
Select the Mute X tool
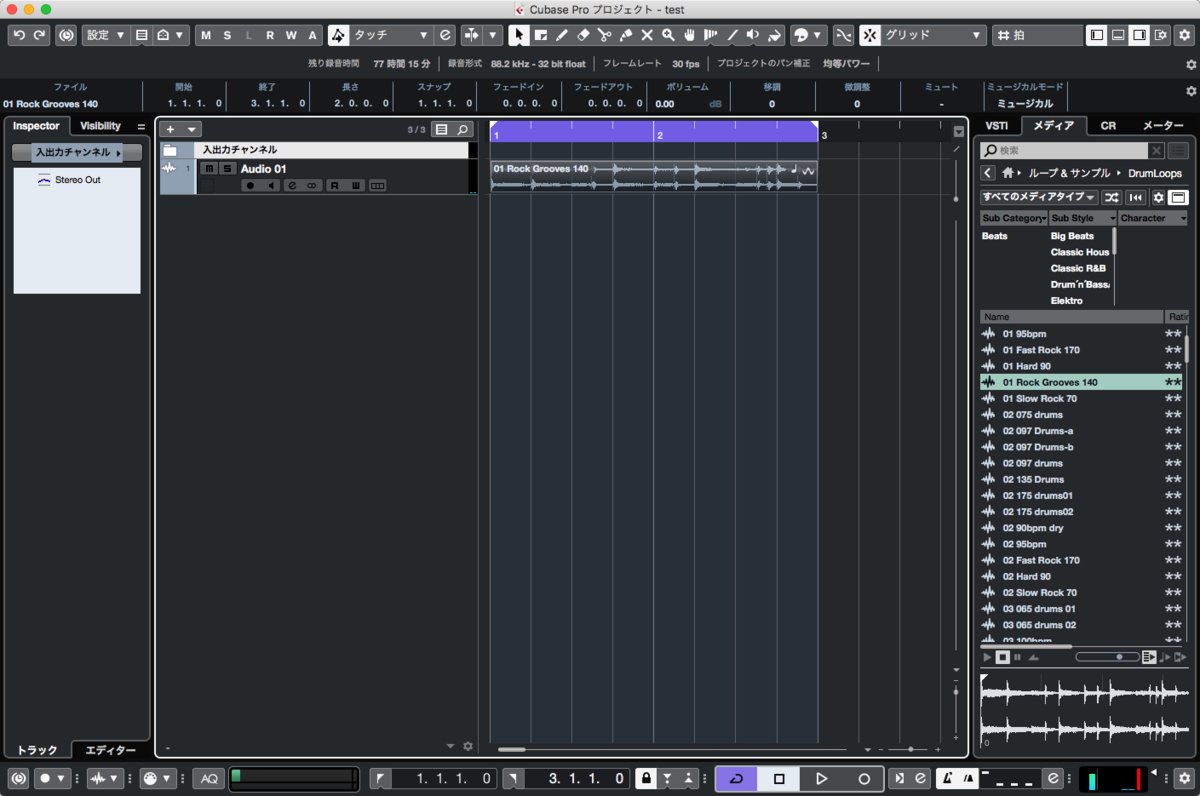[x=647, y=35]
